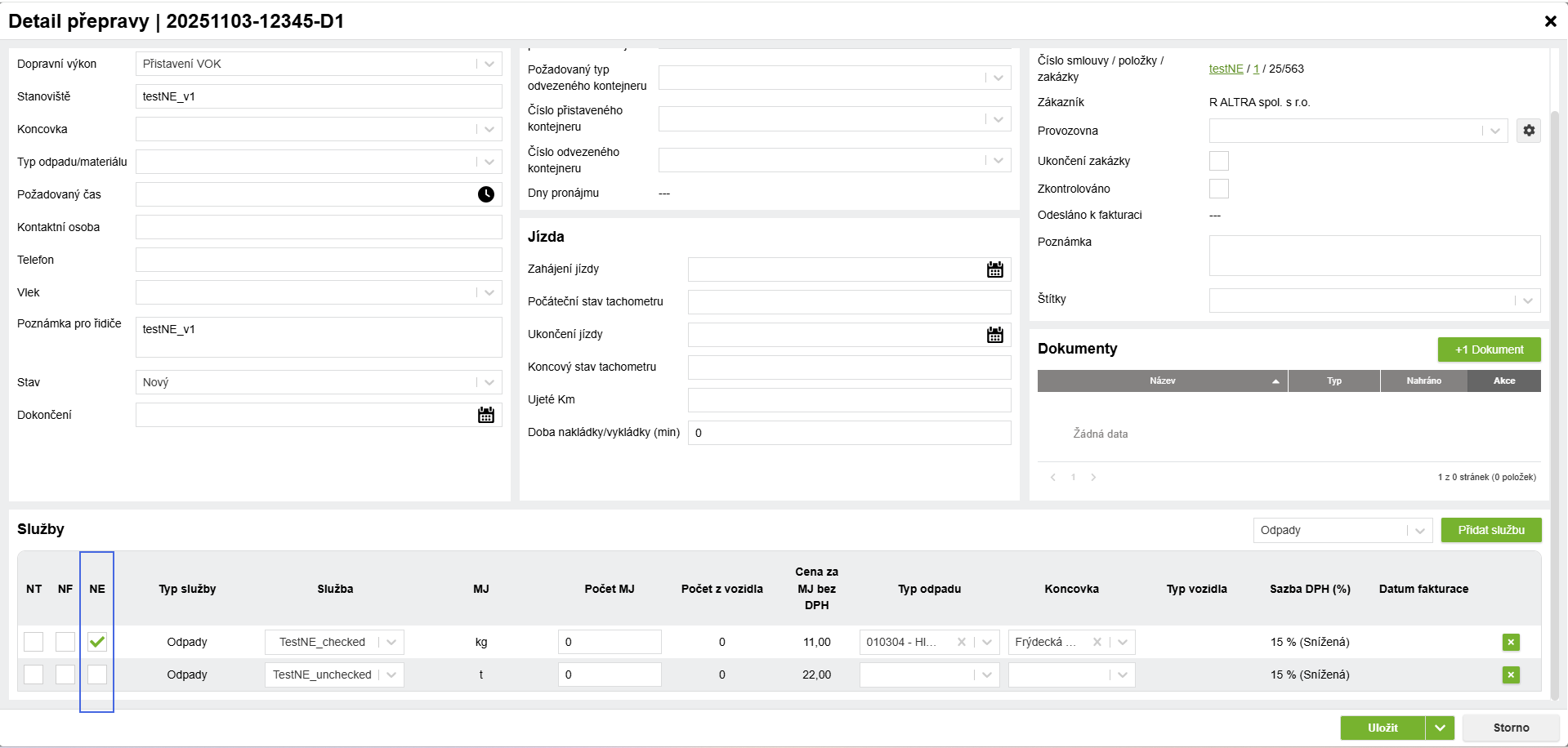
Task: Uncheck NE checkbox for TestNE_checked row
Action: [97, 642]
